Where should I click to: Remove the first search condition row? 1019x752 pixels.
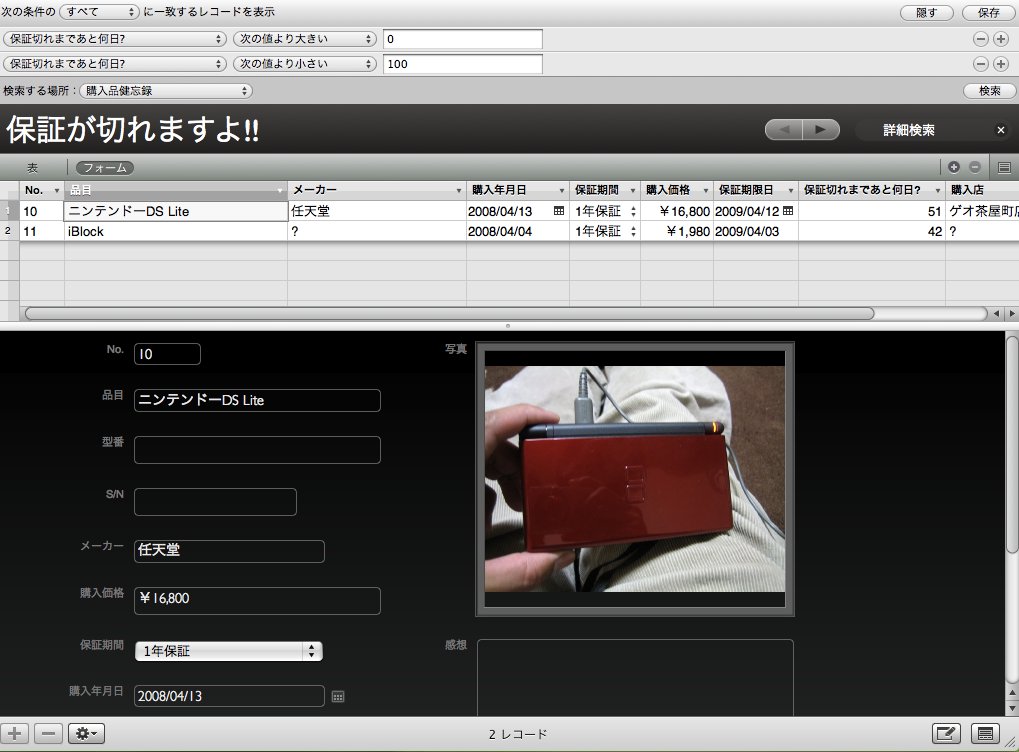[981, 39]
